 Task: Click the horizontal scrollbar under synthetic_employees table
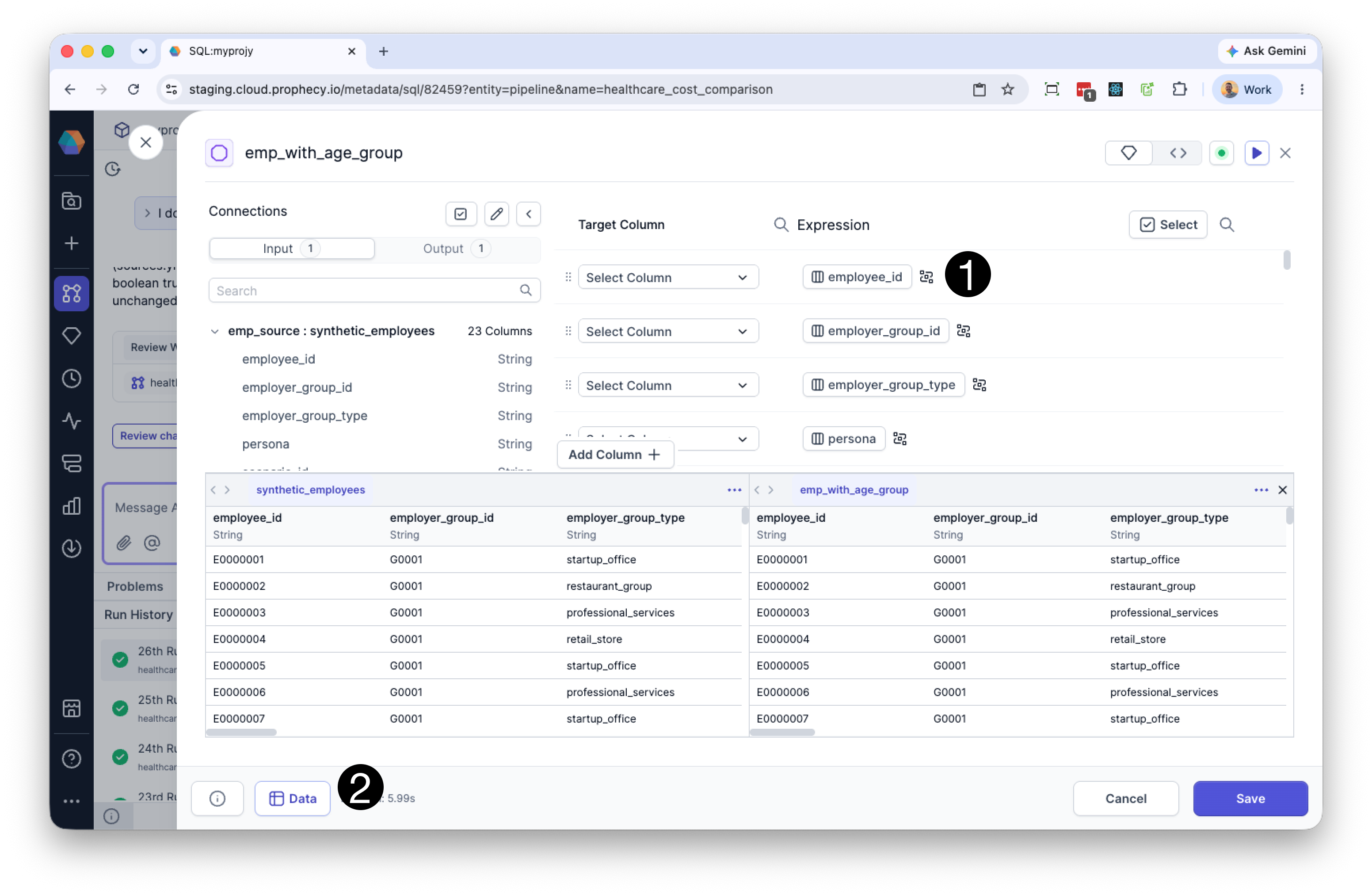pos(241,732)
